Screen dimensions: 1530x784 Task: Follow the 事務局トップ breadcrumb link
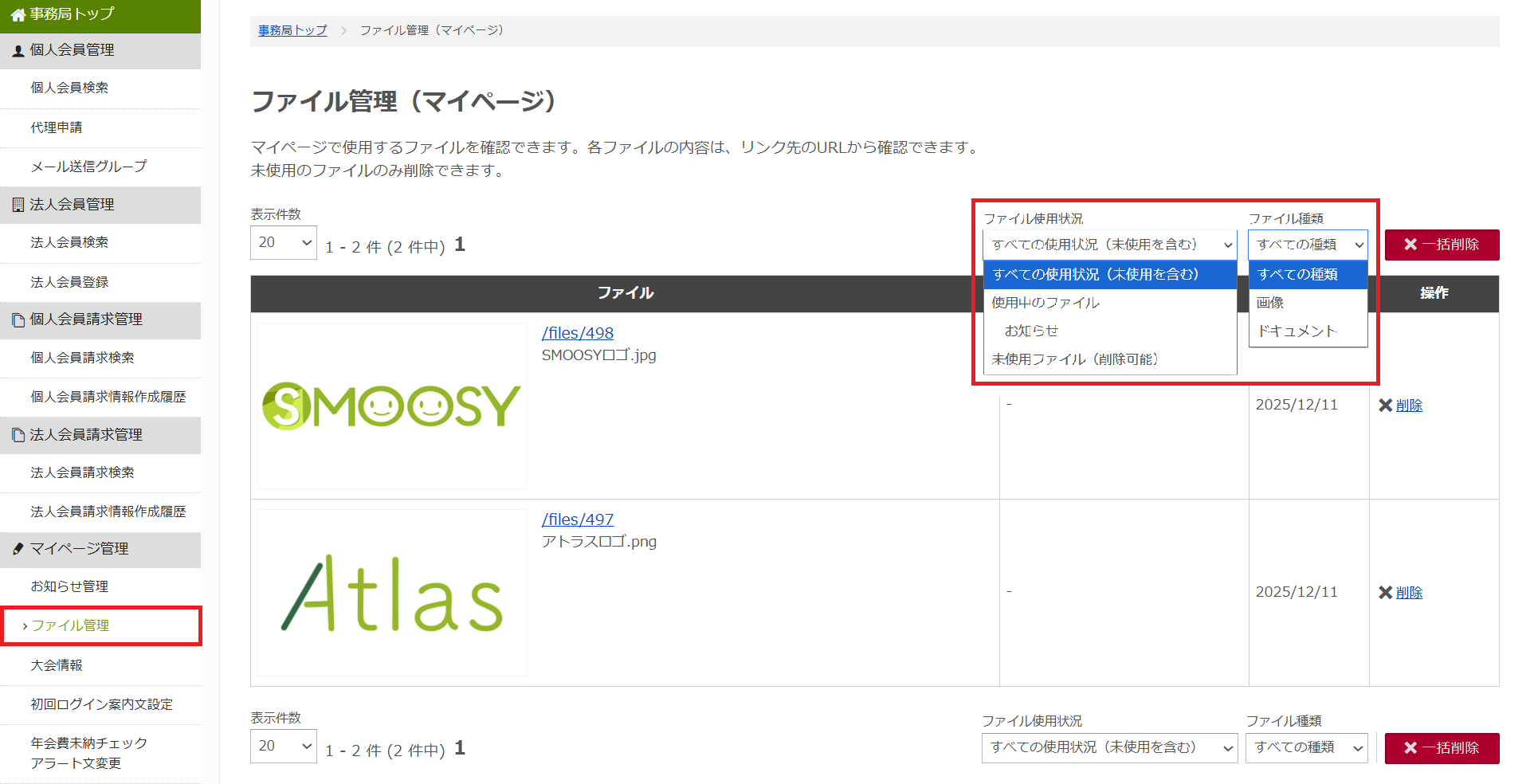click(x=291, y=30)
